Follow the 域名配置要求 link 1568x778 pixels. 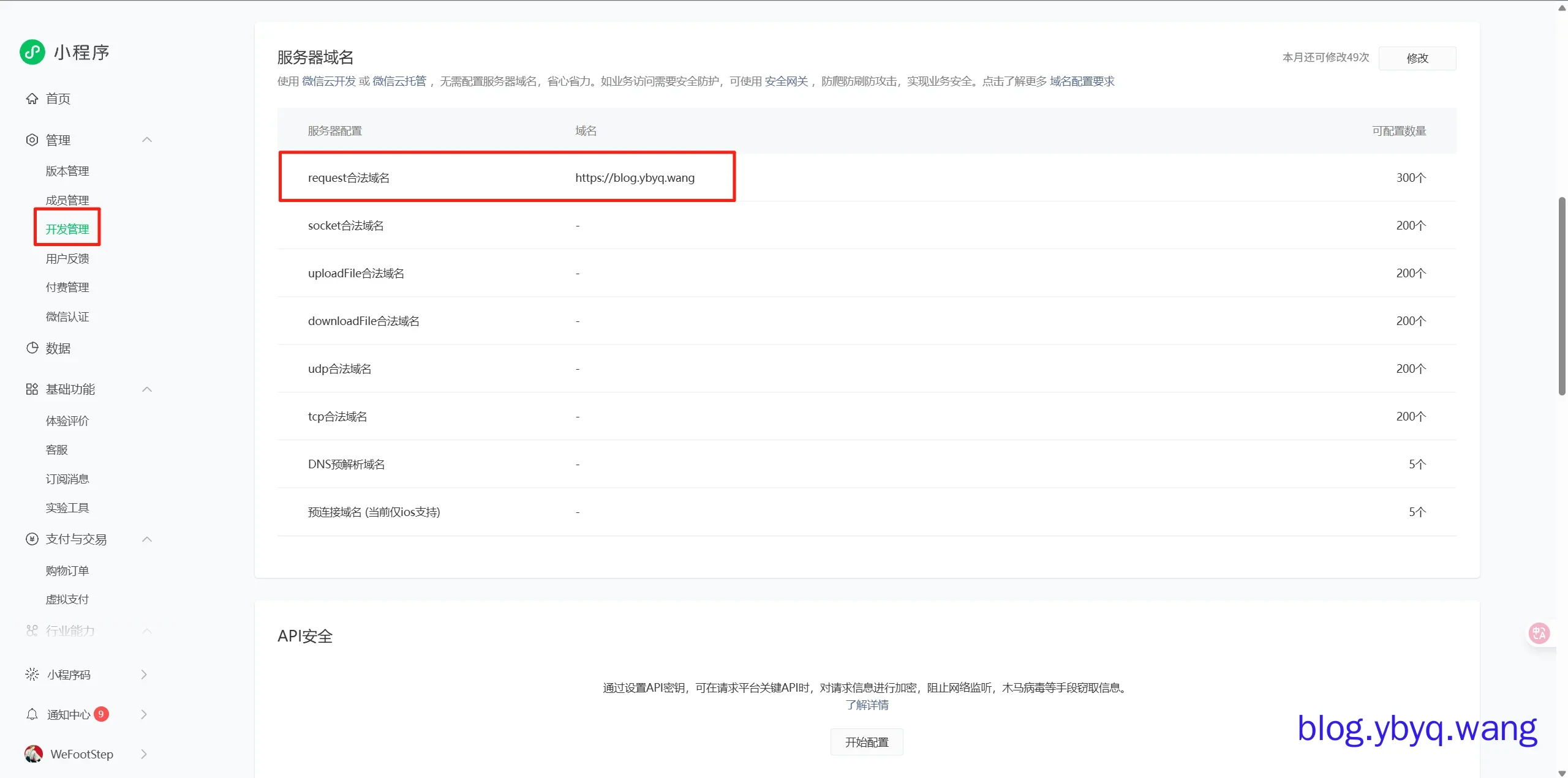(x=1082, y=81)
